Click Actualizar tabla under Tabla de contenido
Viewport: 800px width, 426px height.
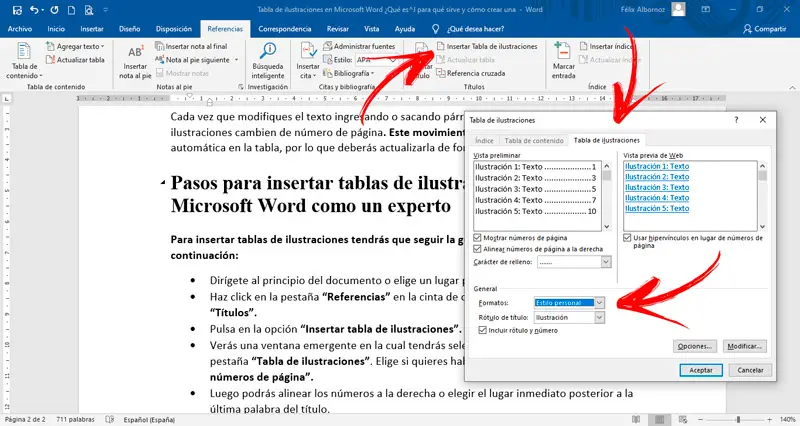coord(75,60)
